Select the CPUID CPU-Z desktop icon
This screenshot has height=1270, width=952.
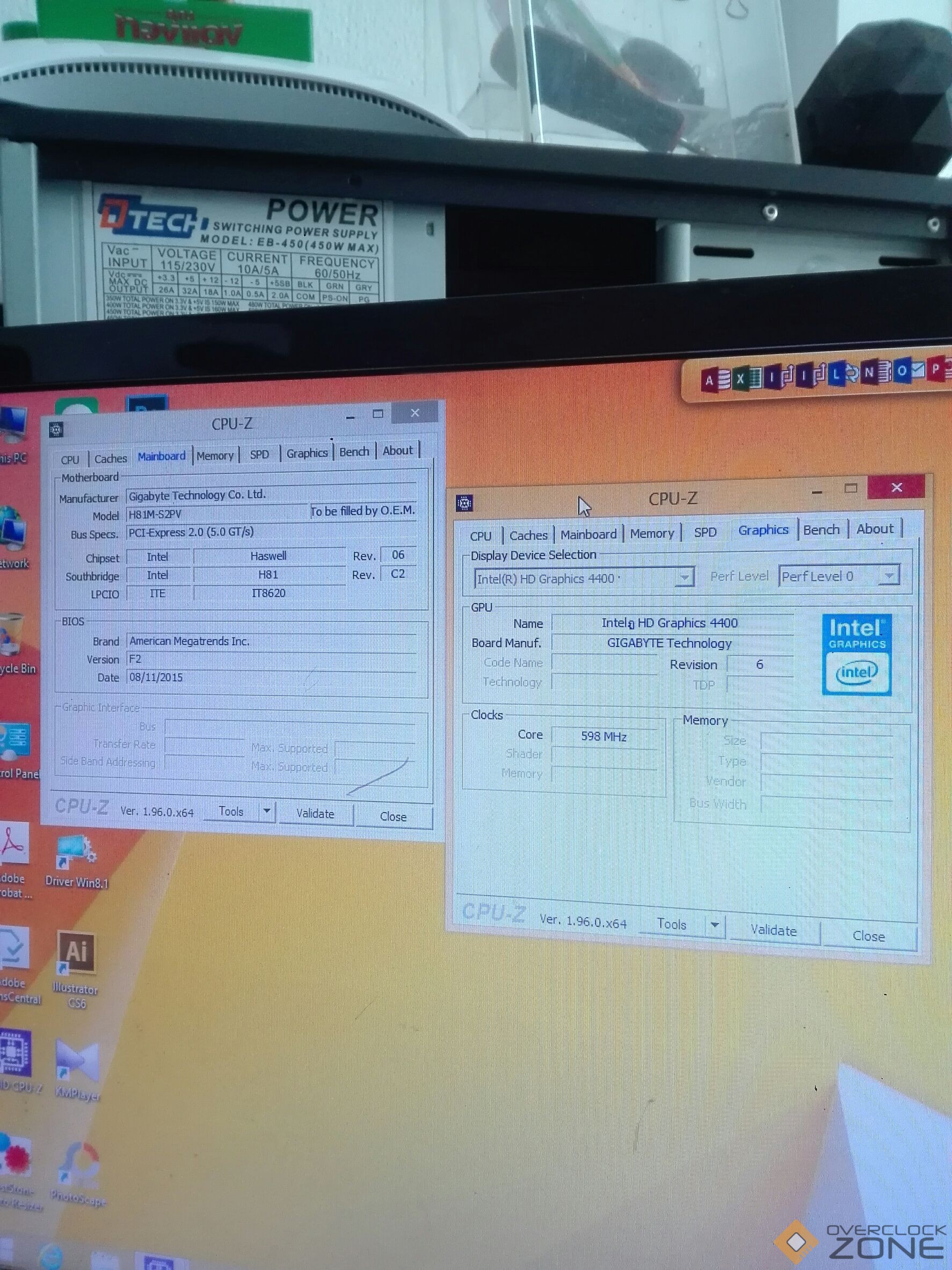[19, 1062]
